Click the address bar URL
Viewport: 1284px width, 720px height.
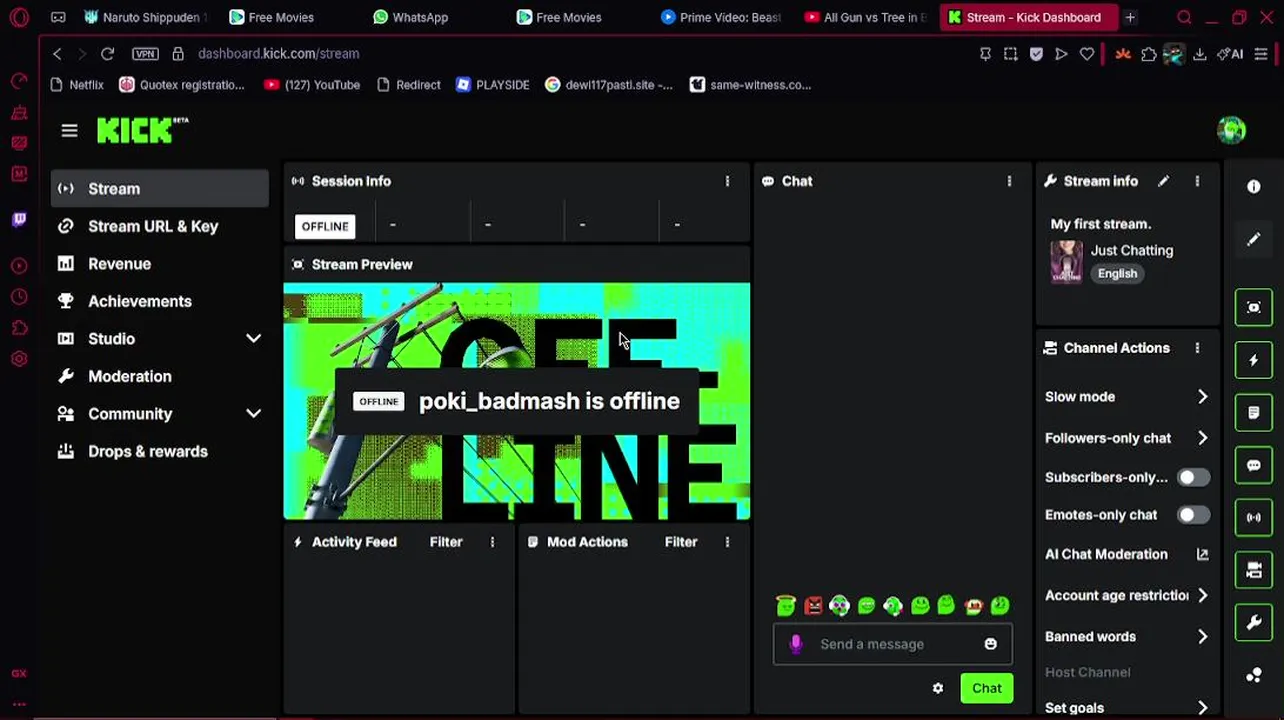click(x=278, y=54)
